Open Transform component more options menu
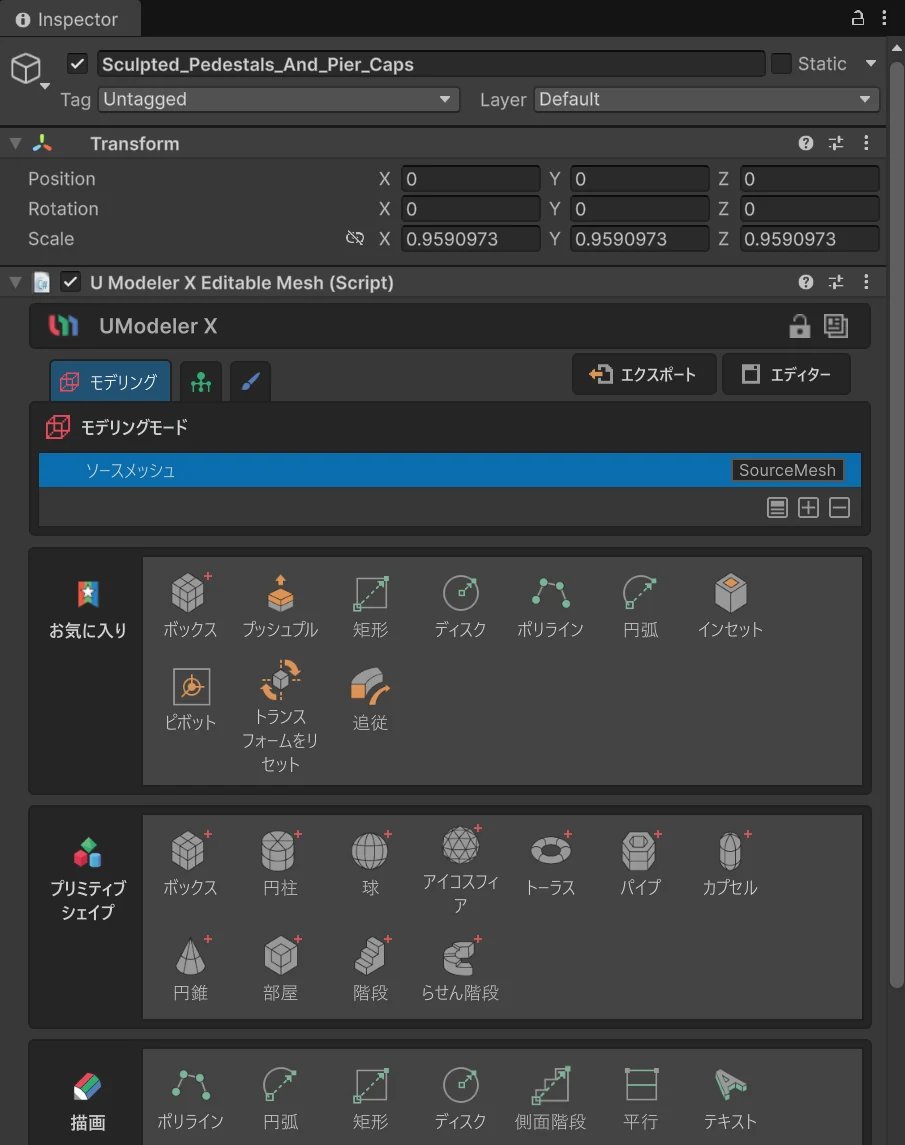The width and height of the screenshot is (905, 1145). pyautogui.click(x=866, y=143)
